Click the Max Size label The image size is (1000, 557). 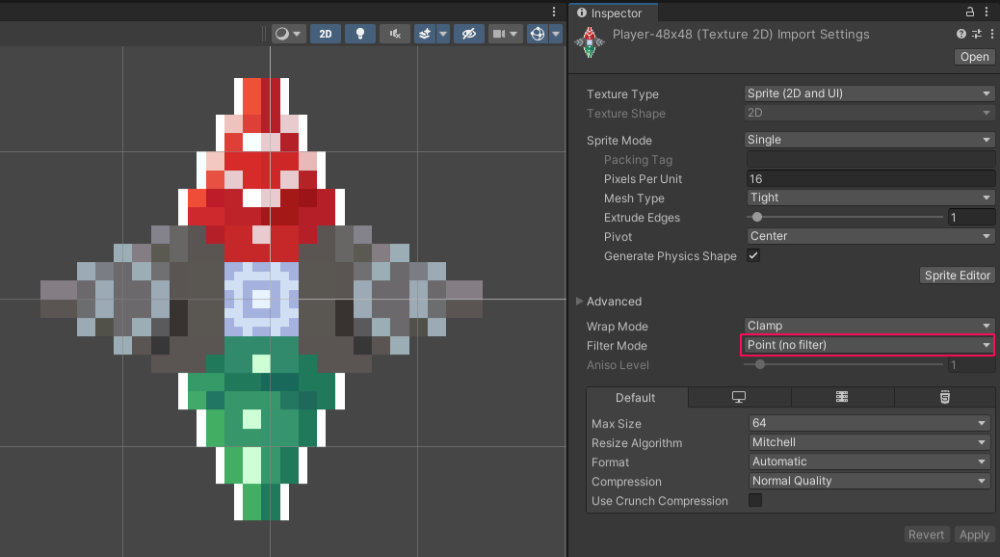[616, 424]
